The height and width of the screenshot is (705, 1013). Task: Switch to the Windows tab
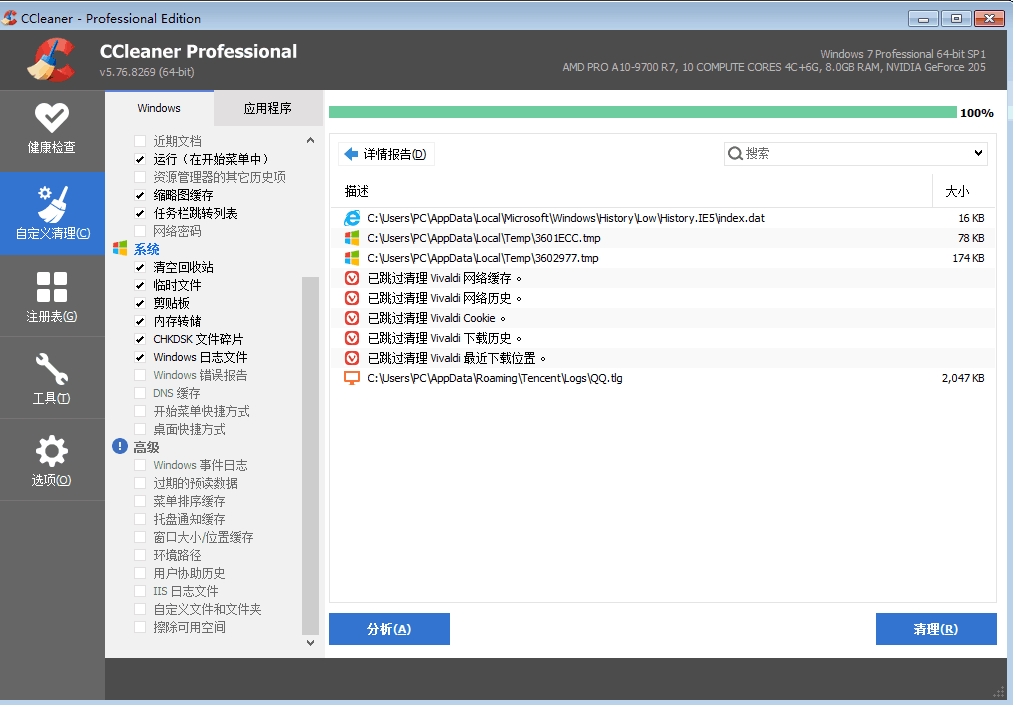159,108
